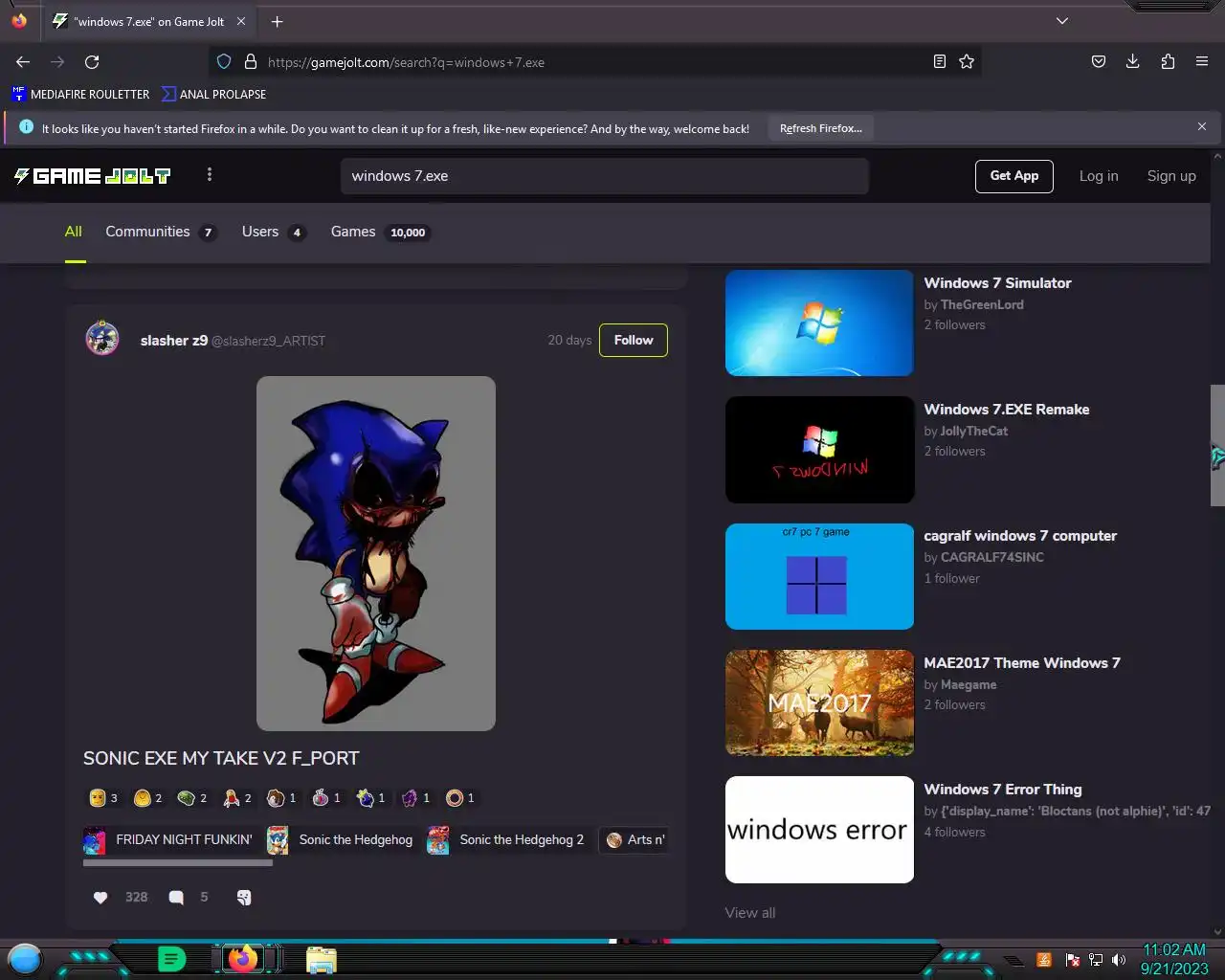Switch to Users tab
Viewport: 1225px width, 980px height.
(x=274, y=232)
